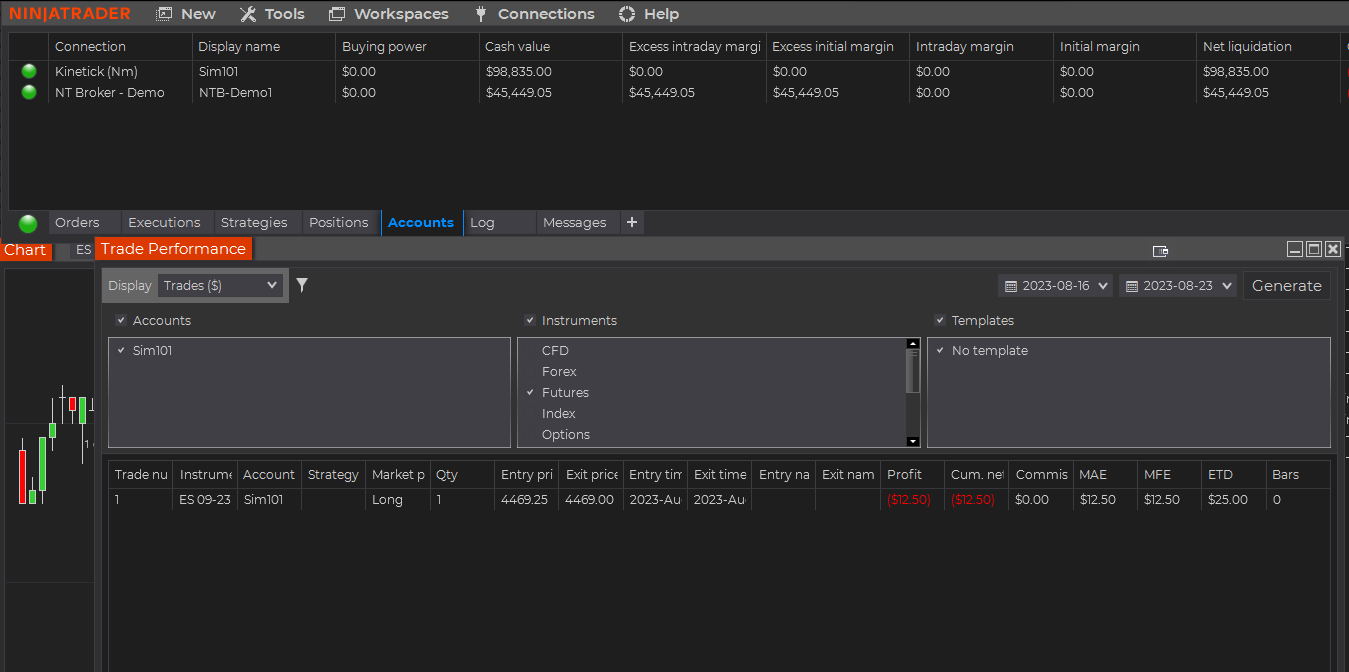The height and width of the screenshot is (672, 1349).
Task: Toggle the Templates header checkbox
Action: click(940, 320)
